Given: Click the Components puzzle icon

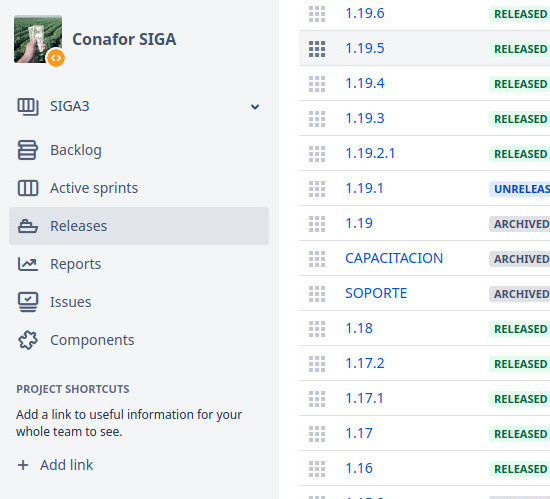Looking at the screenshot, I should (28, 340).
